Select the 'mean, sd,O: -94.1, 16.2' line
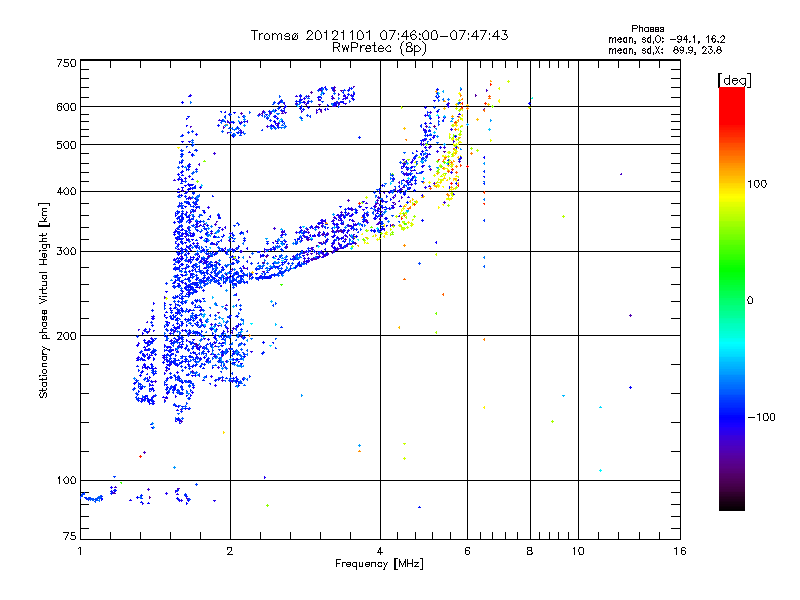The width and height of the screenshot is (800, 600). [x=666, y=39]
